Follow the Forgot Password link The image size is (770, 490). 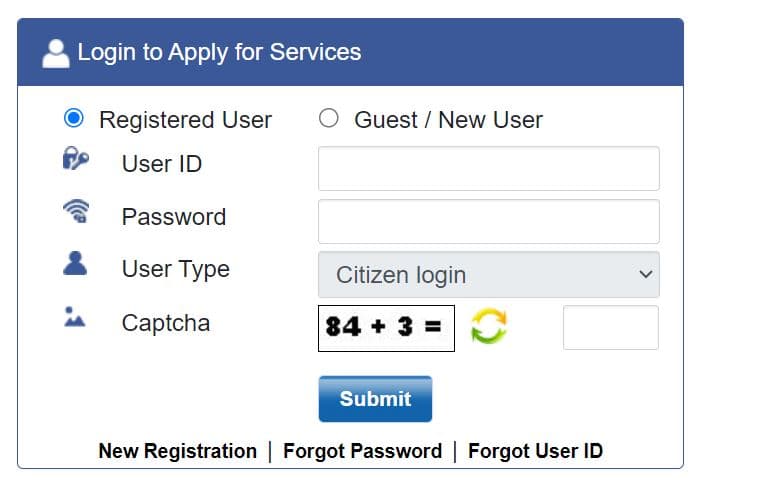pos(362,451)
